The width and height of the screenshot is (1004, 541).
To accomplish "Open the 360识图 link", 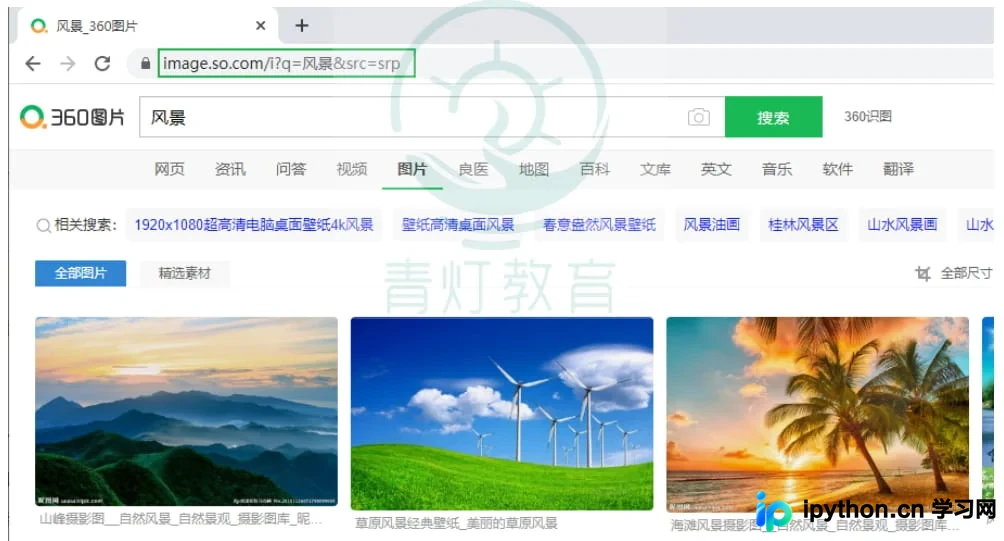I will (x=868, y=117).
